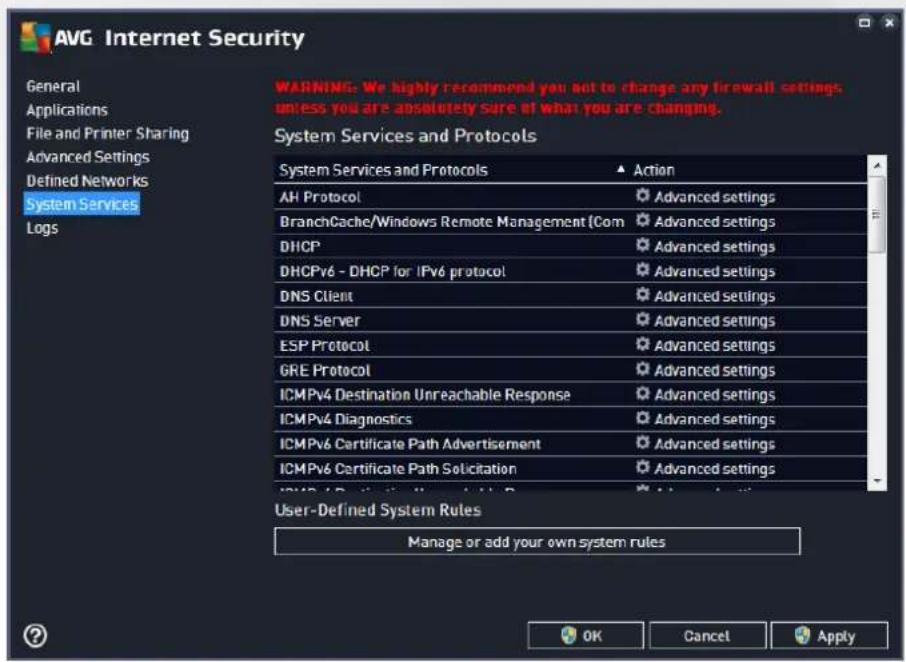906x662 pixels.
Task: Select the GRE Protocol row name
Action: coord(325,370)
